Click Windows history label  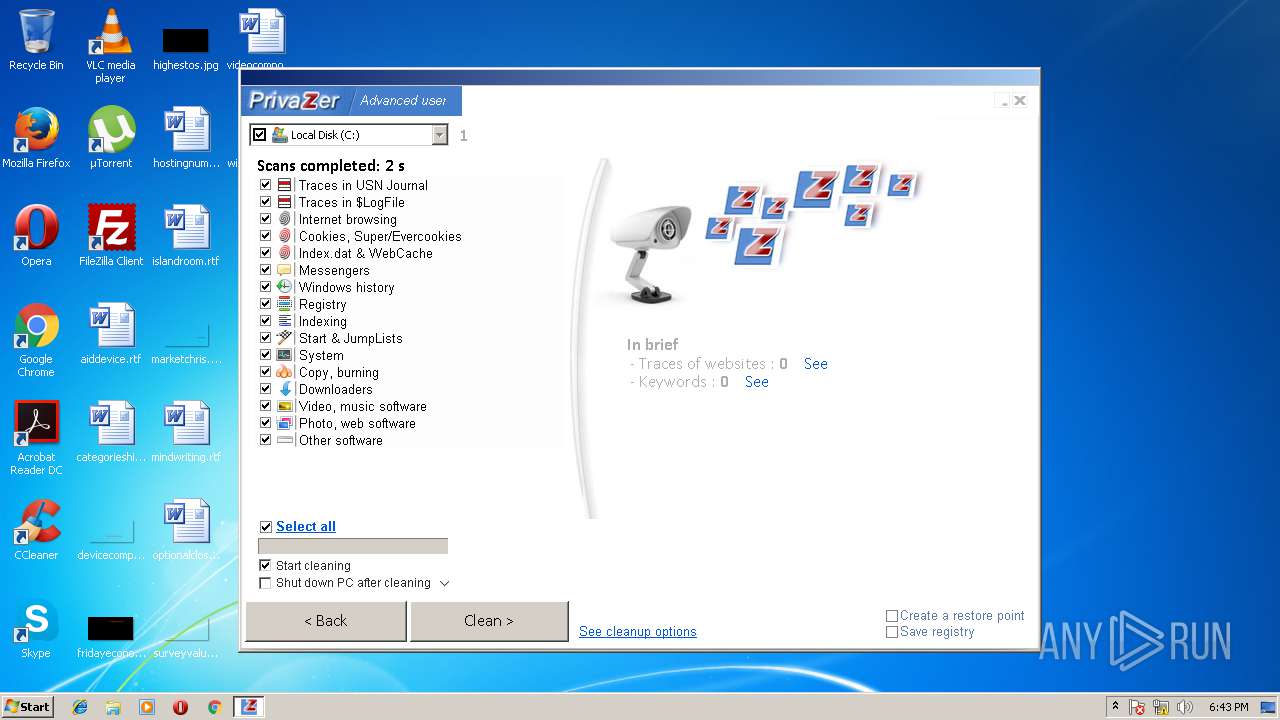(x=346, y=287)
